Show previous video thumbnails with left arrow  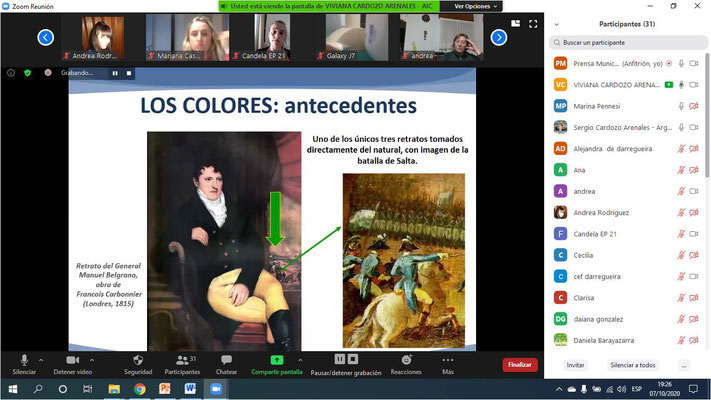[45, 37]
